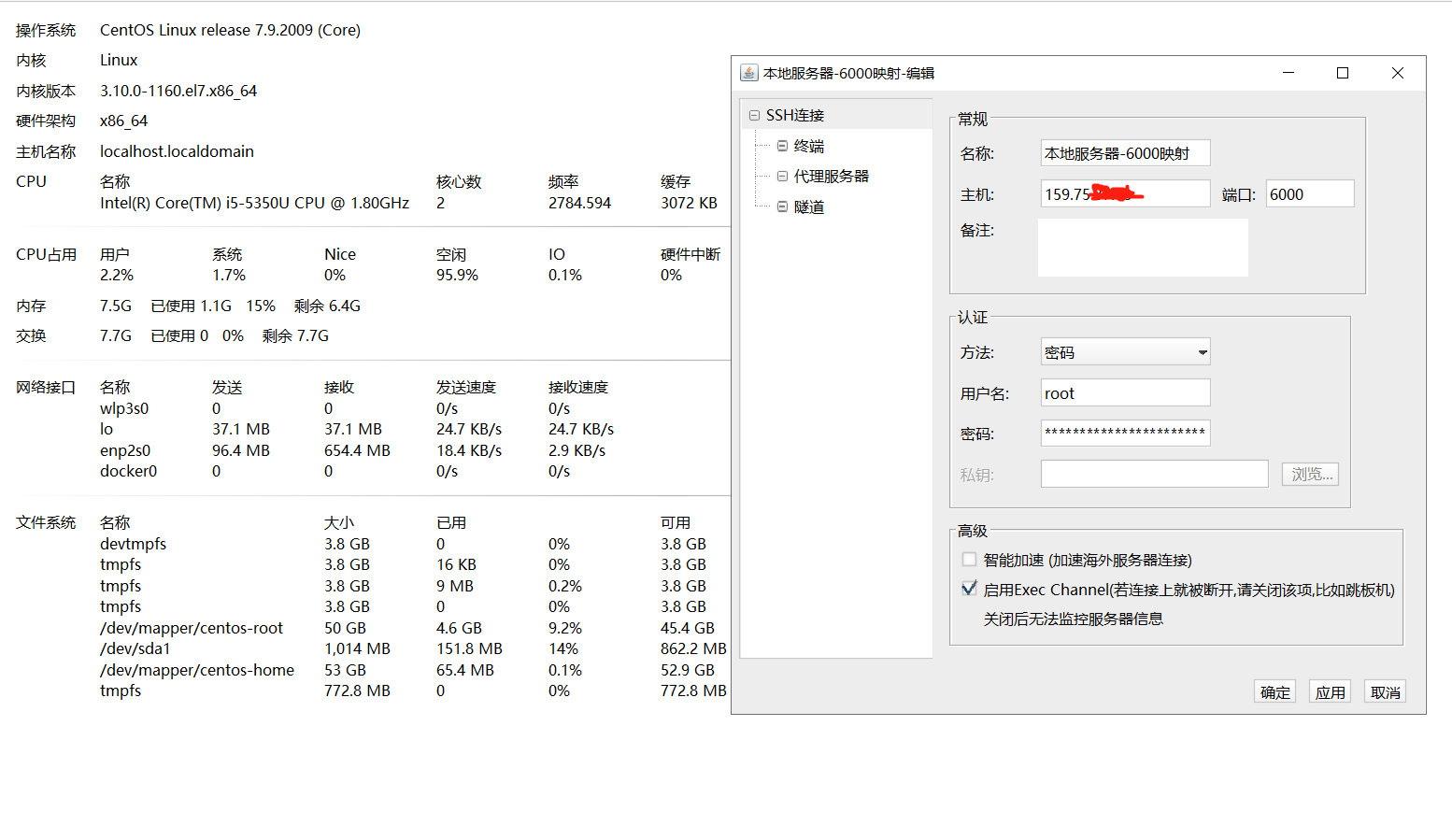This screenshot has height=840, width=1452.
Task: Click the filesystem name 'devtmpfs'
Action: pos(133,544)
